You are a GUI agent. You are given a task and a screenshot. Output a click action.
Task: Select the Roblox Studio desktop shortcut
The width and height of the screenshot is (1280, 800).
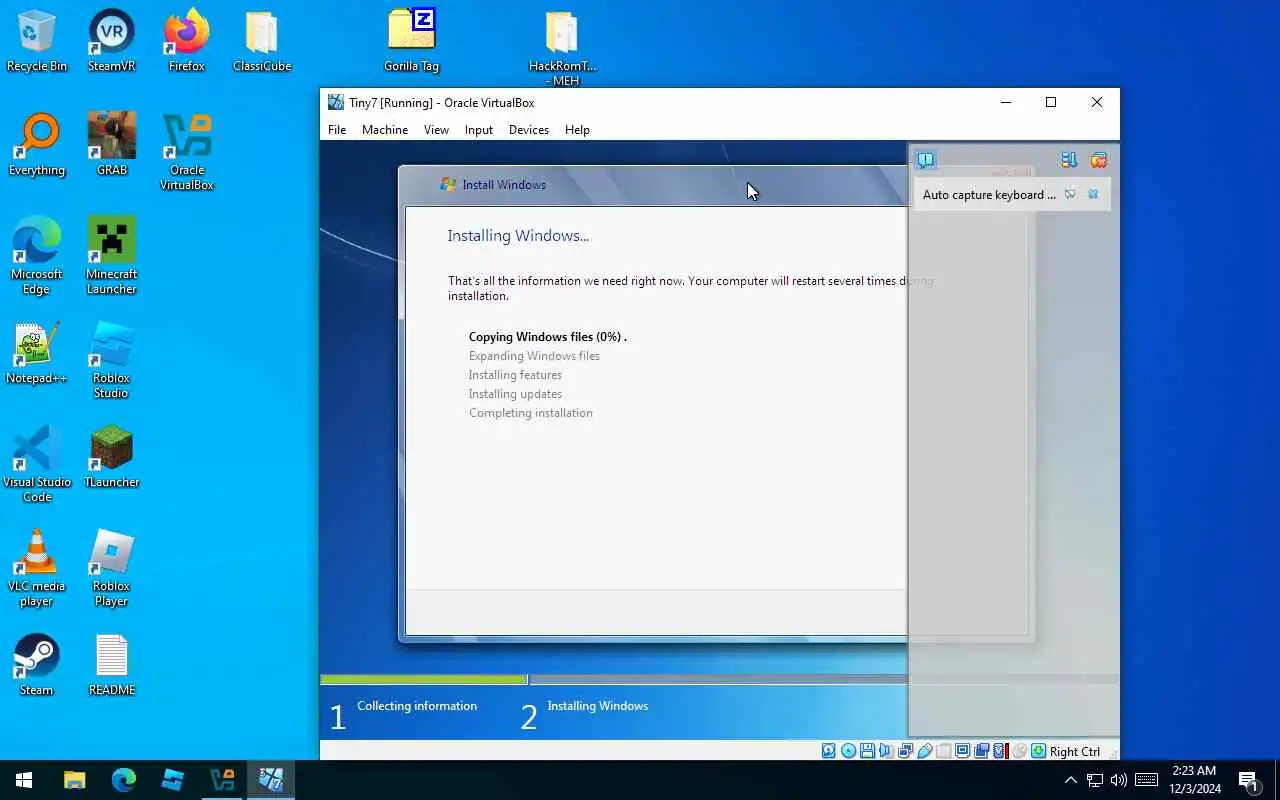coord(112,360)
